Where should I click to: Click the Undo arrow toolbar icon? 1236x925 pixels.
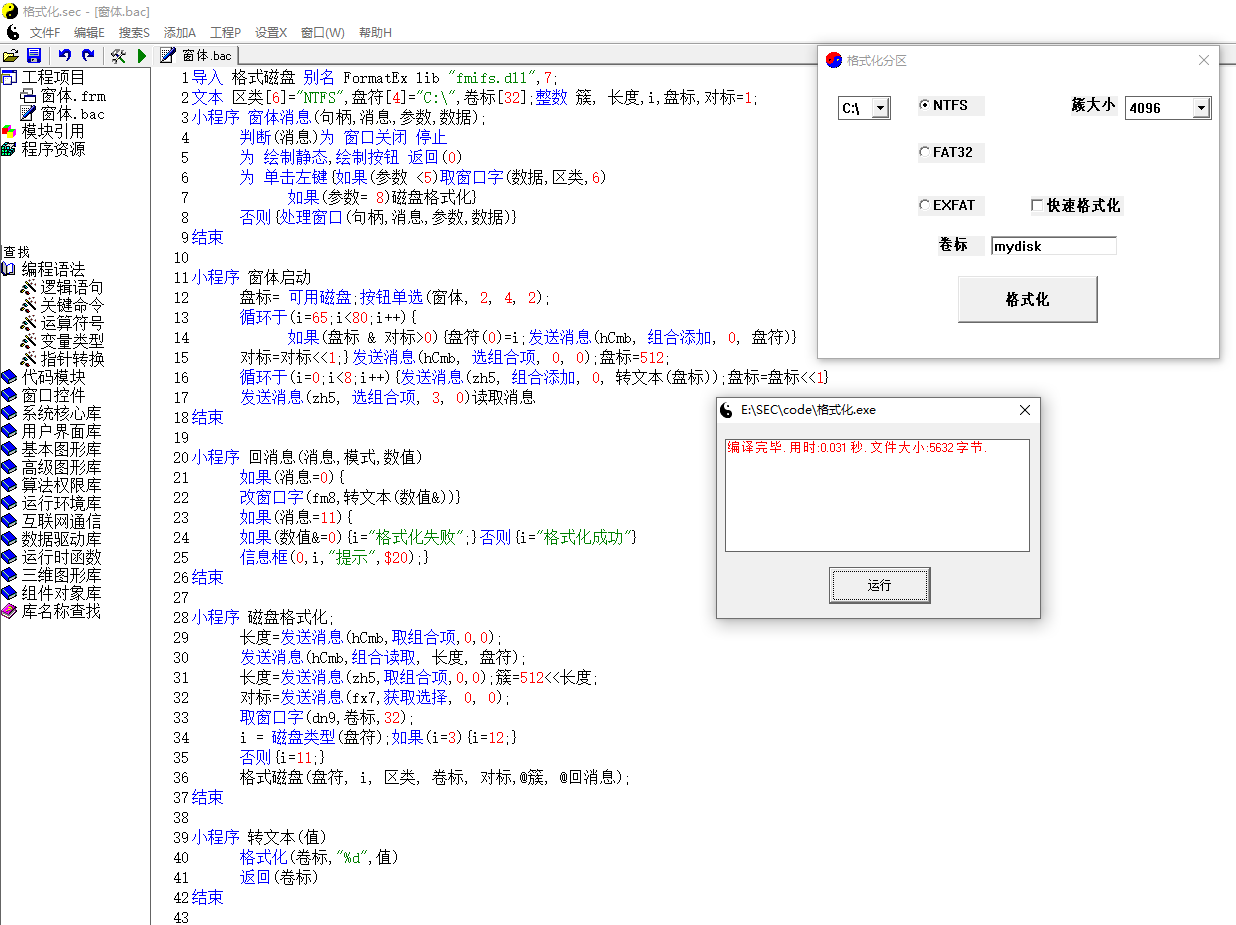(65, 56)
